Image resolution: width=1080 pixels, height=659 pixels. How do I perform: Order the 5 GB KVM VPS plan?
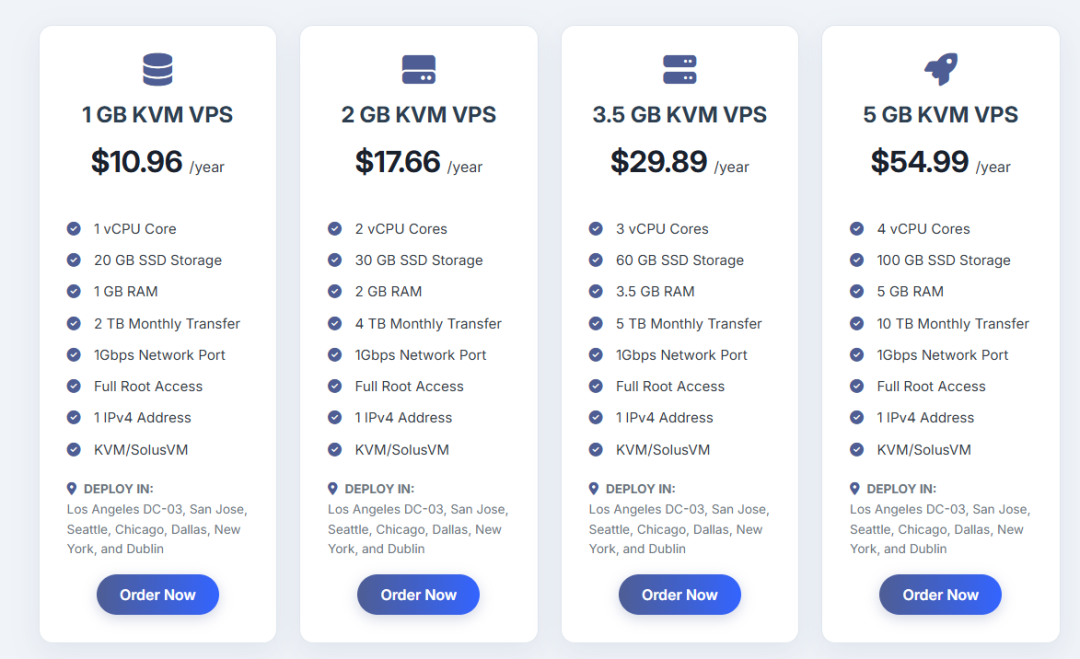[x=941, y=594]
